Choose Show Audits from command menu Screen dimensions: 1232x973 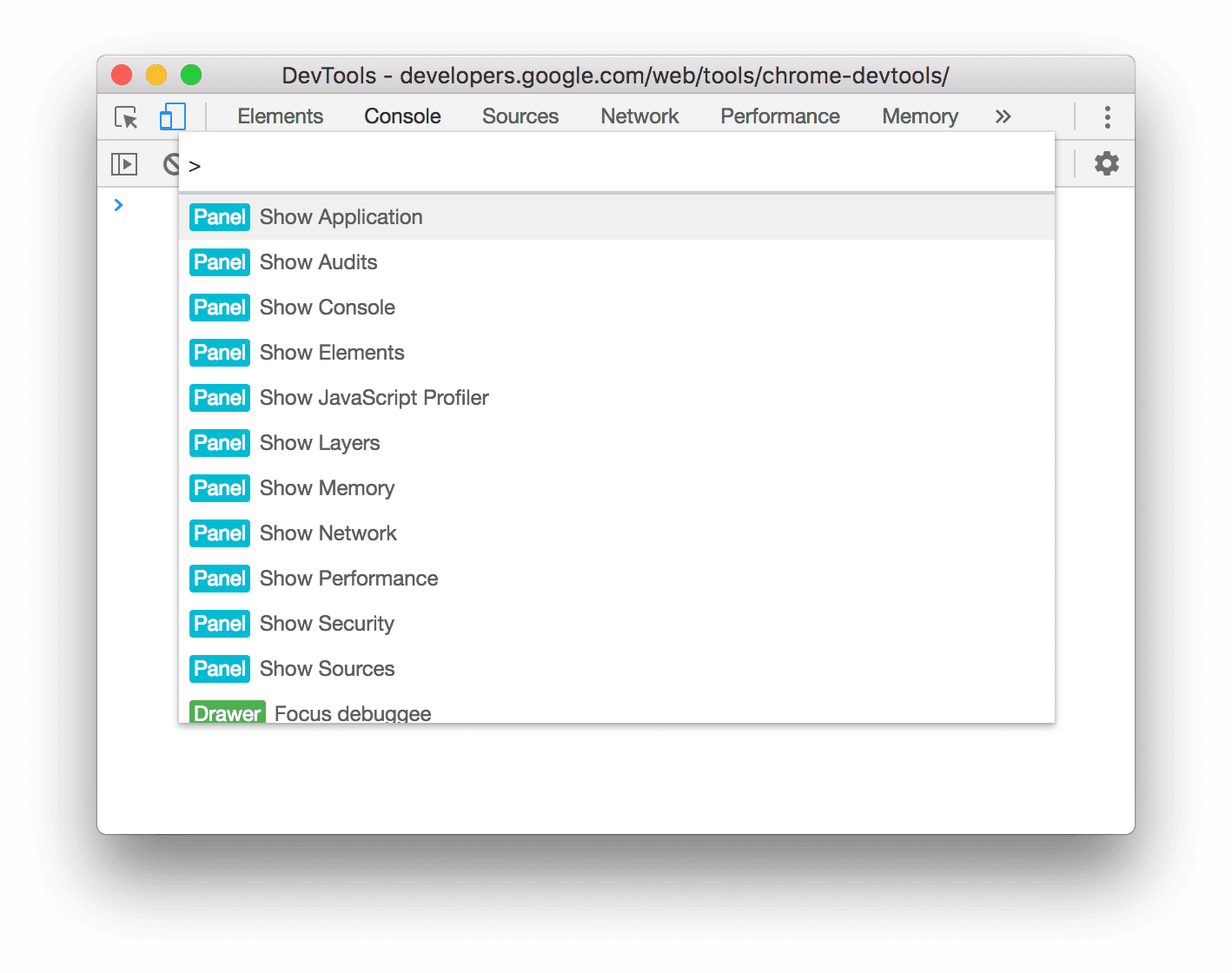pos(318,261)
